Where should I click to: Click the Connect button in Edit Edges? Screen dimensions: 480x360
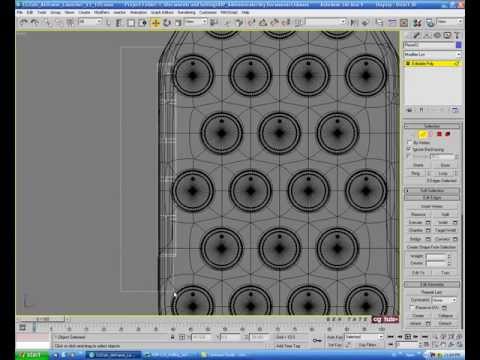(x=442, y=239)
